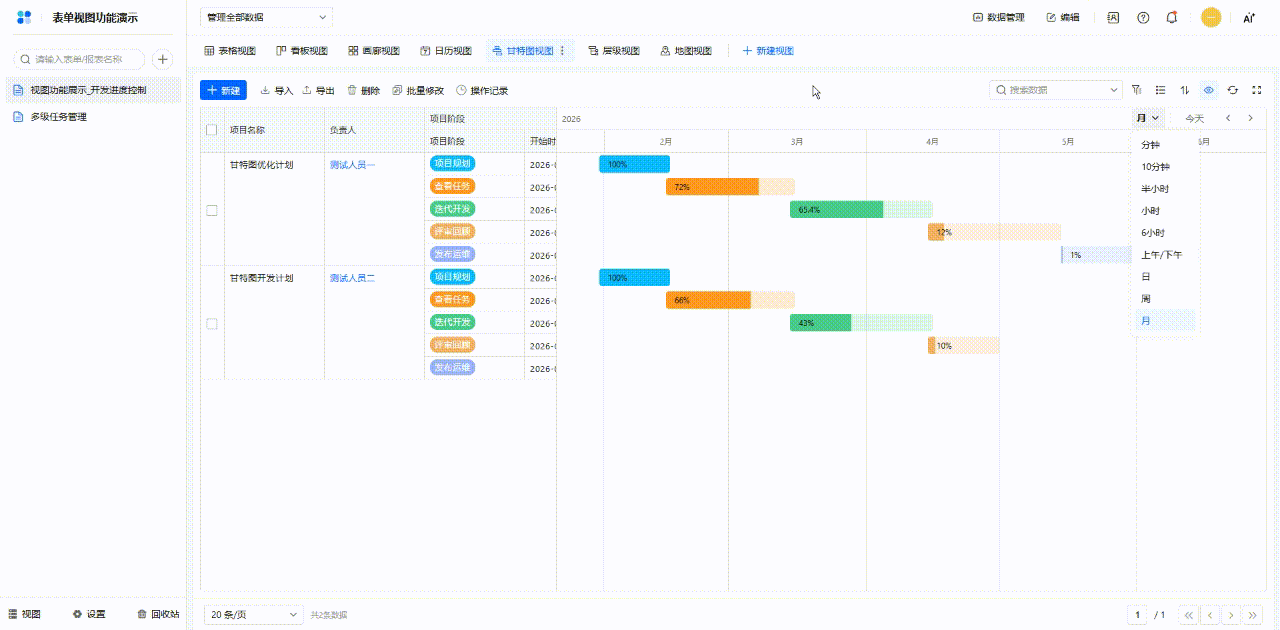
Task: Launch the AI assistant icon
Action: point(1249,17)
